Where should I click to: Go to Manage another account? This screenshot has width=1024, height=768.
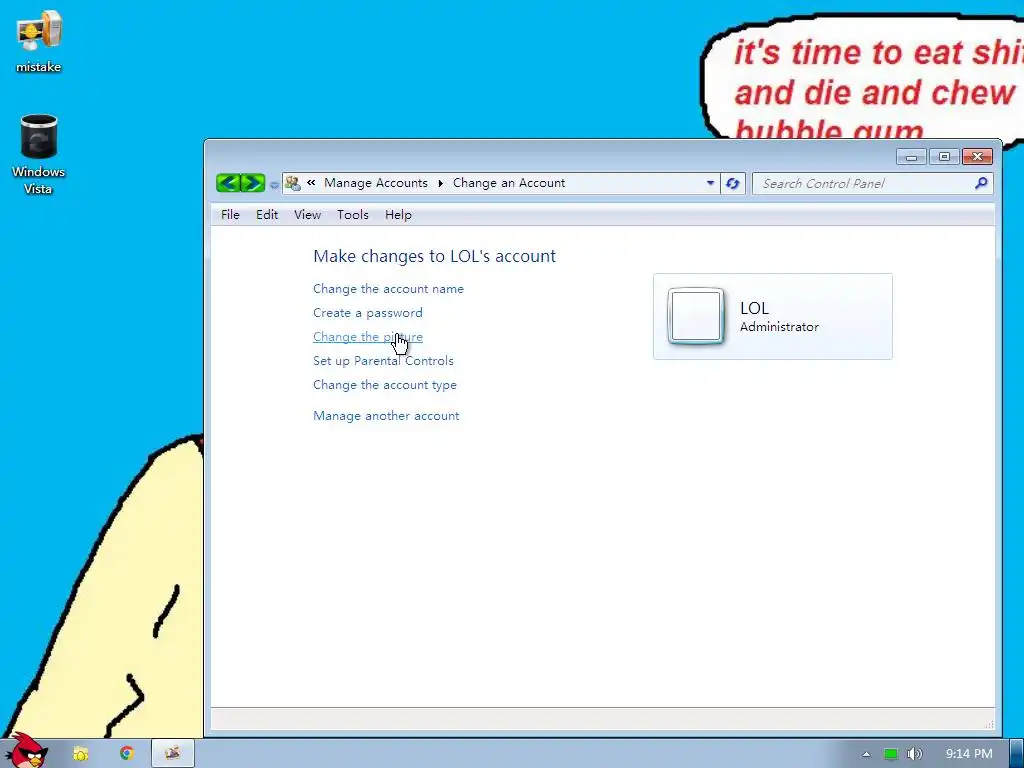click(x=386, y=416)
